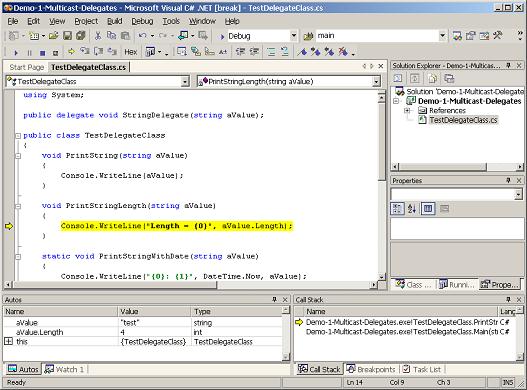The image size is (527, 390).
Task: Open the TestDelegateClass types dropdown
Action: click(185, 81)
